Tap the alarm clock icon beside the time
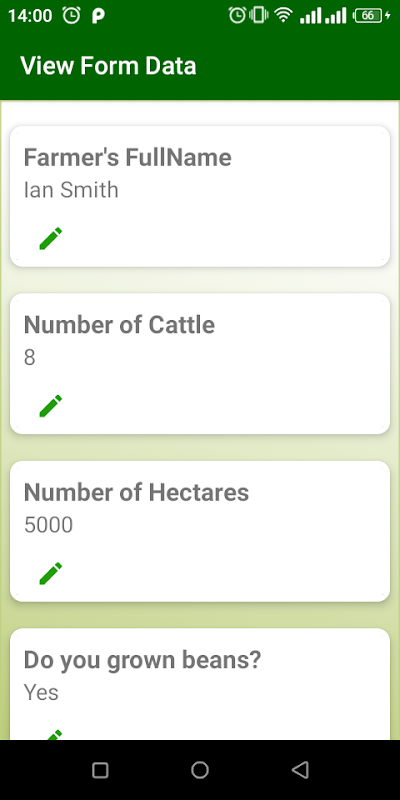This screenshot has height=800, width=400. point(71,15)
